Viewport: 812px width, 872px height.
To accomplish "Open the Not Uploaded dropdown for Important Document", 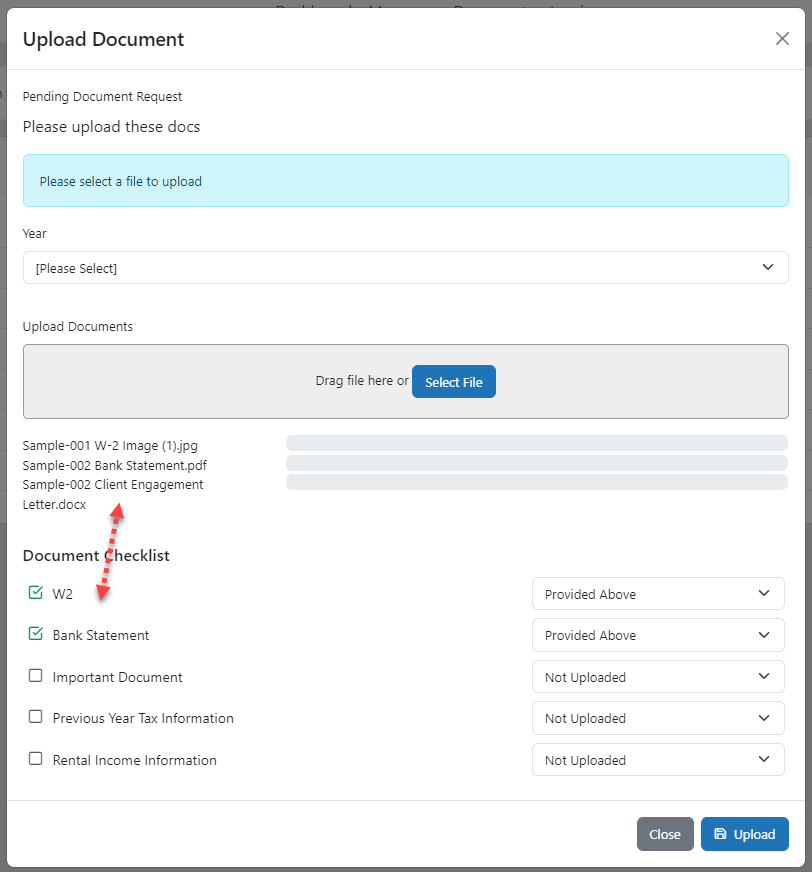I will click(x=657, y=676).
